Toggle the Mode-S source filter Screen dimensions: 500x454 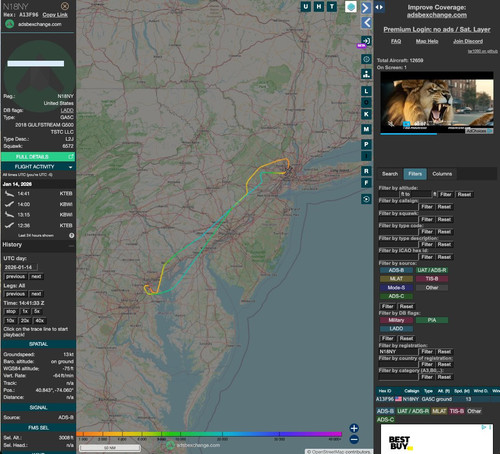click(396, 287)
